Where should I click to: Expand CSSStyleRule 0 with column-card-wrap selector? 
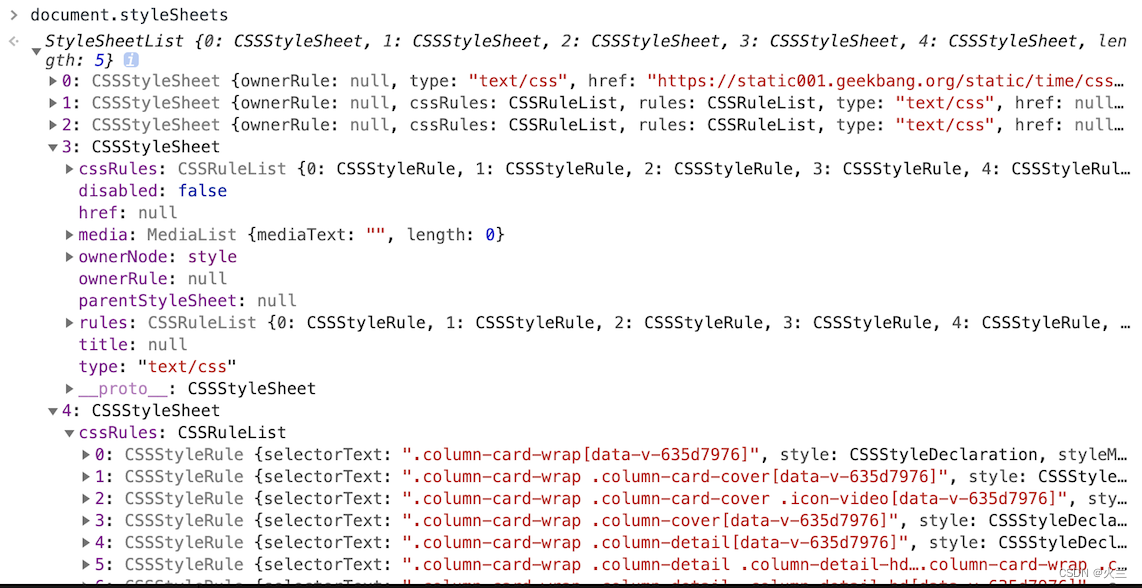(x=85, y=454)
